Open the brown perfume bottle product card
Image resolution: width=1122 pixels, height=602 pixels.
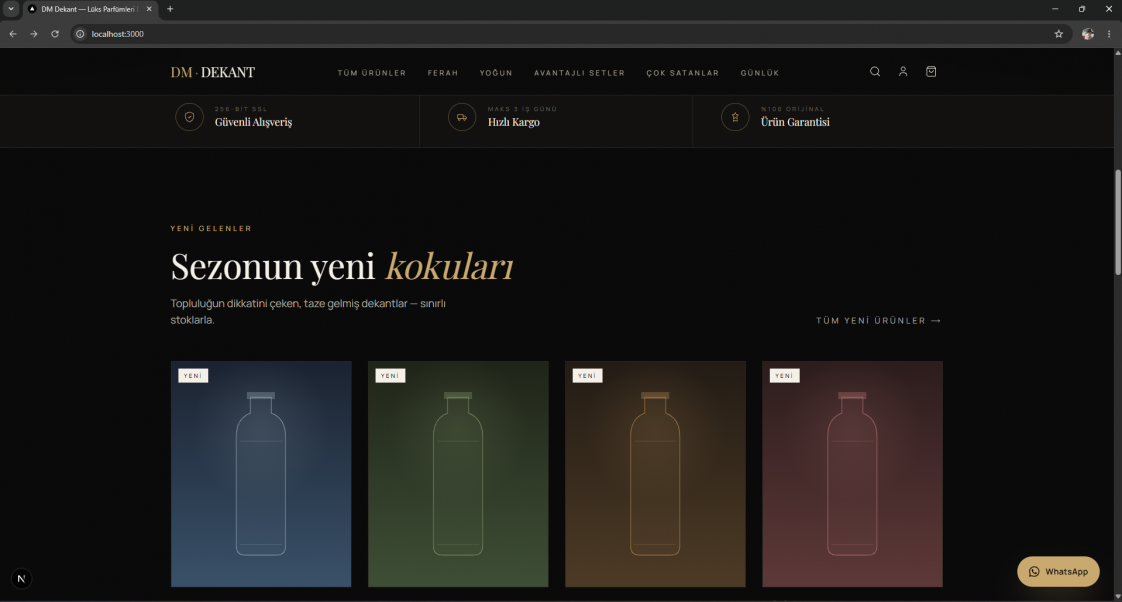click(655, 474)
